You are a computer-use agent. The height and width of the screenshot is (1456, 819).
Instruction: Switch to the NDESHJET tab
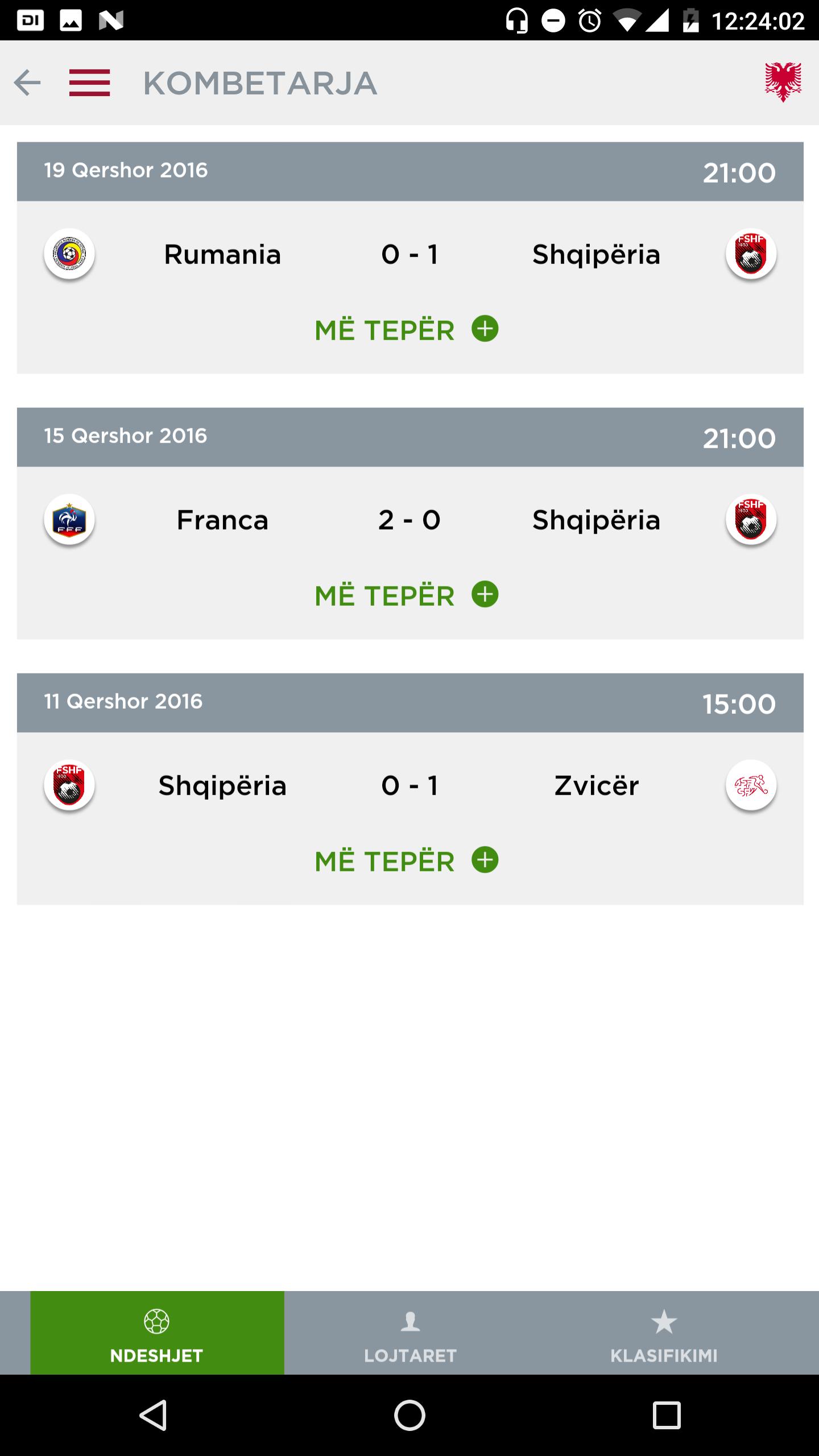157,1333
